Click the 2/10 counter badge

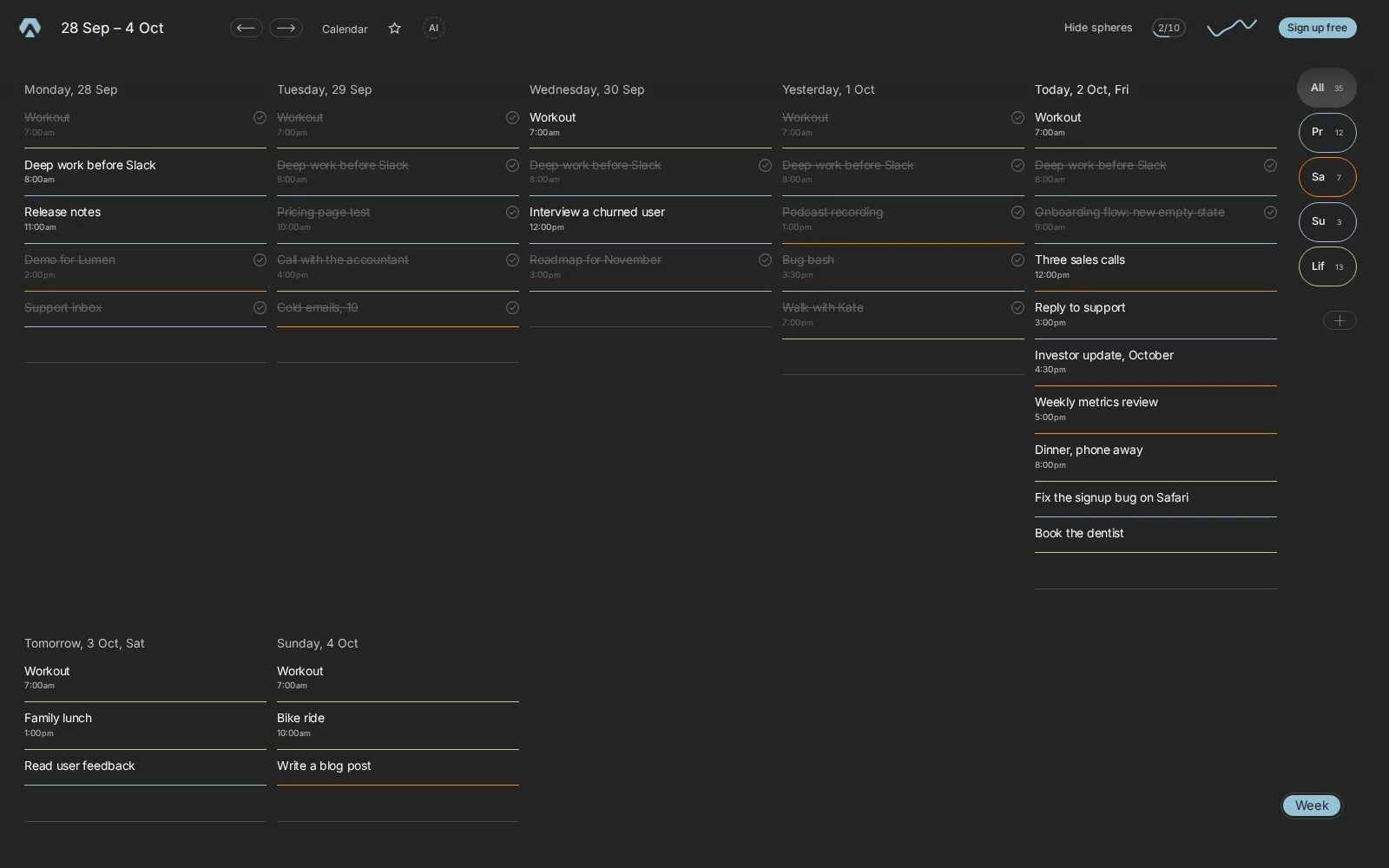tap(1168, 28)
